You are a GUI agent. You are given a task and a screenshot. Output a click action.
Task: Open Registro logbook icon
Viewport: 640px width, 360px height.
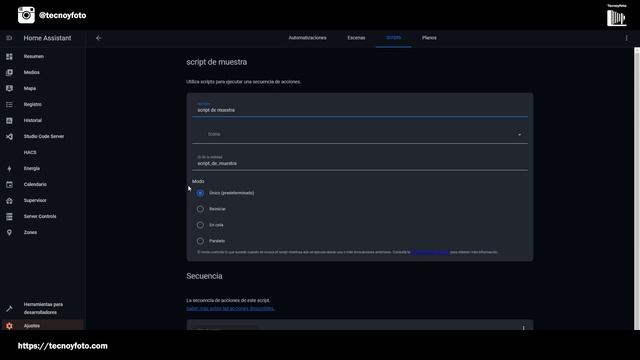pos(9,104)
